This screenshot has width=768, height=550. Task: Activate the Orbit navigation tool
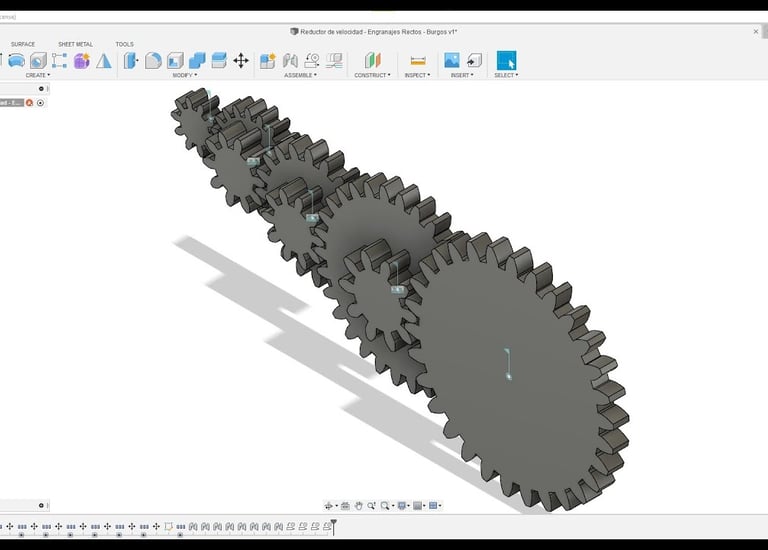329,506
